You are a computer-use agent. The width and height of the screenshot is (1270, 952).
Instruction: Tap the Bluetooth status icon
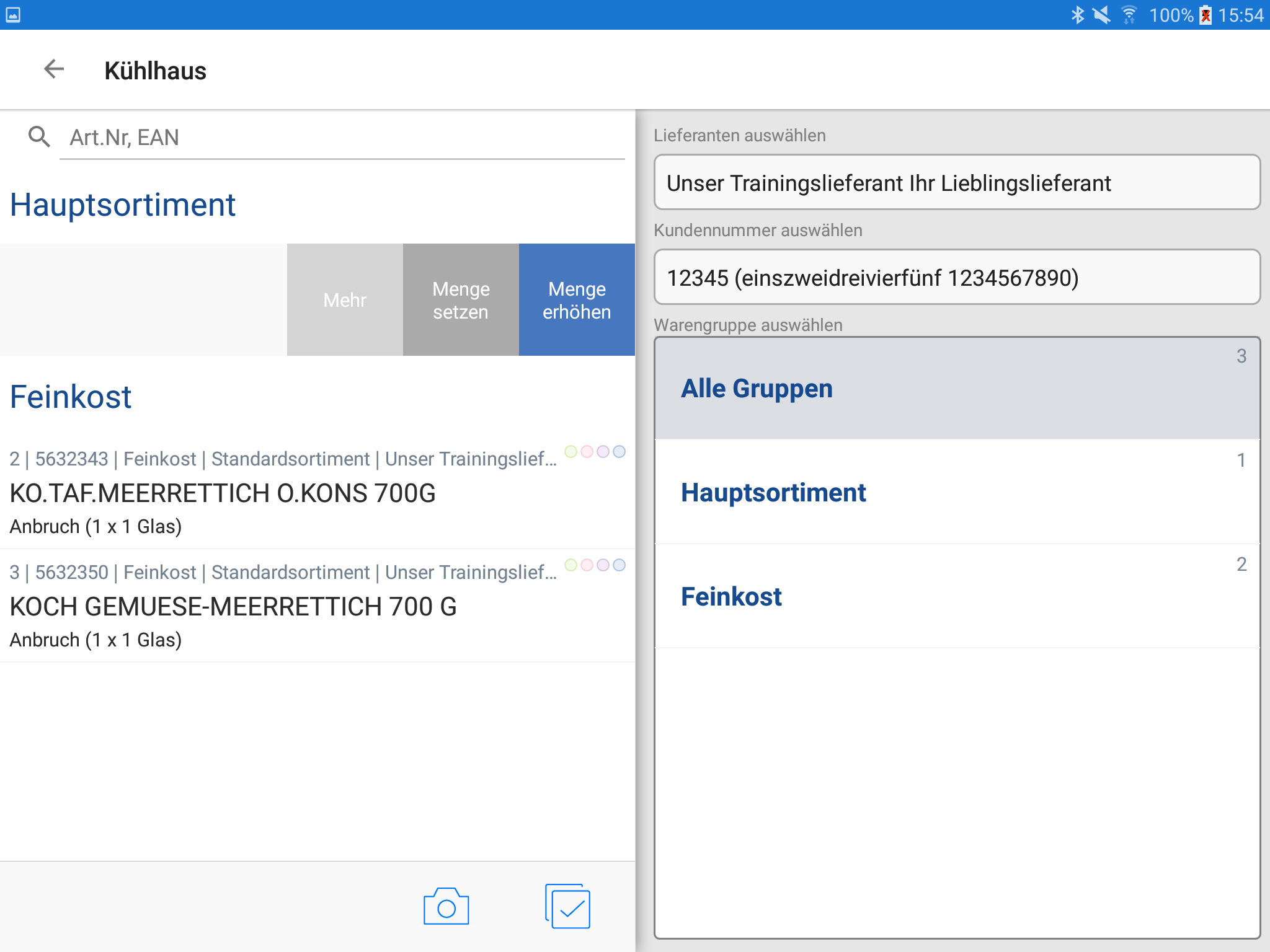click(1078, 15)
